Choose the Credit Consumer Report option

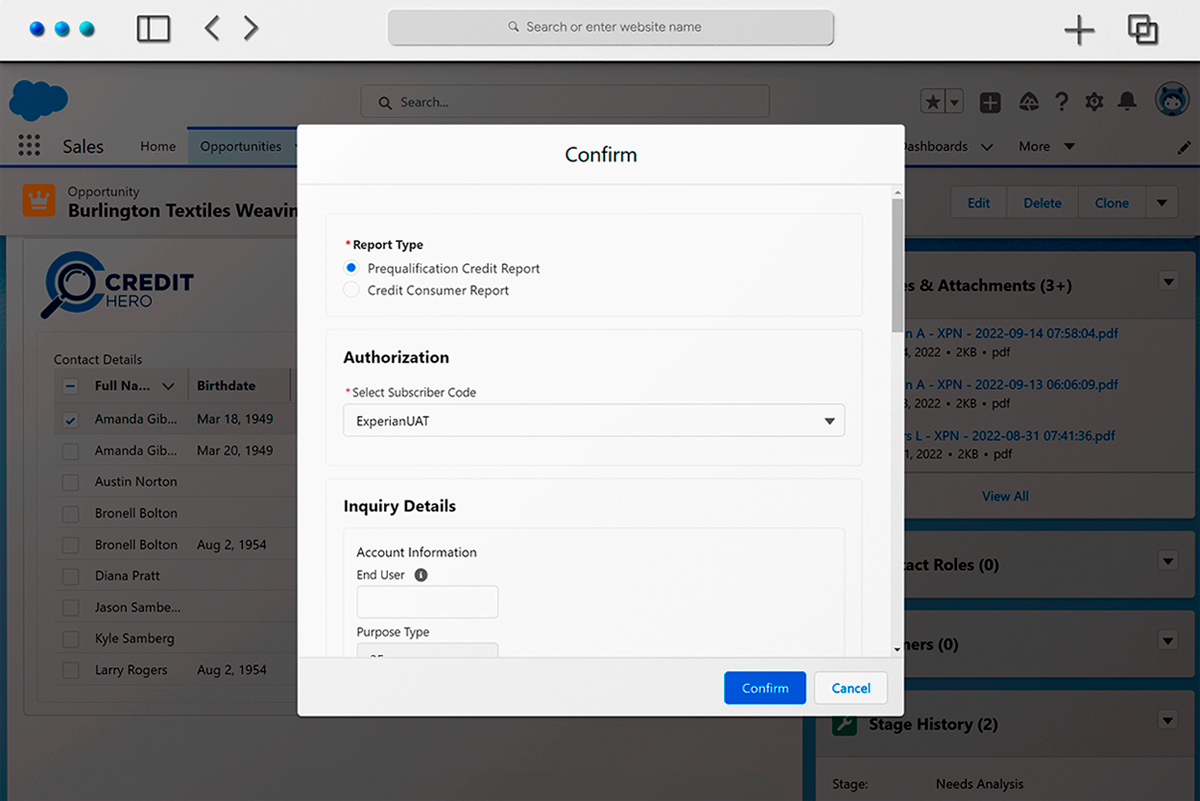tap(351, 288)
